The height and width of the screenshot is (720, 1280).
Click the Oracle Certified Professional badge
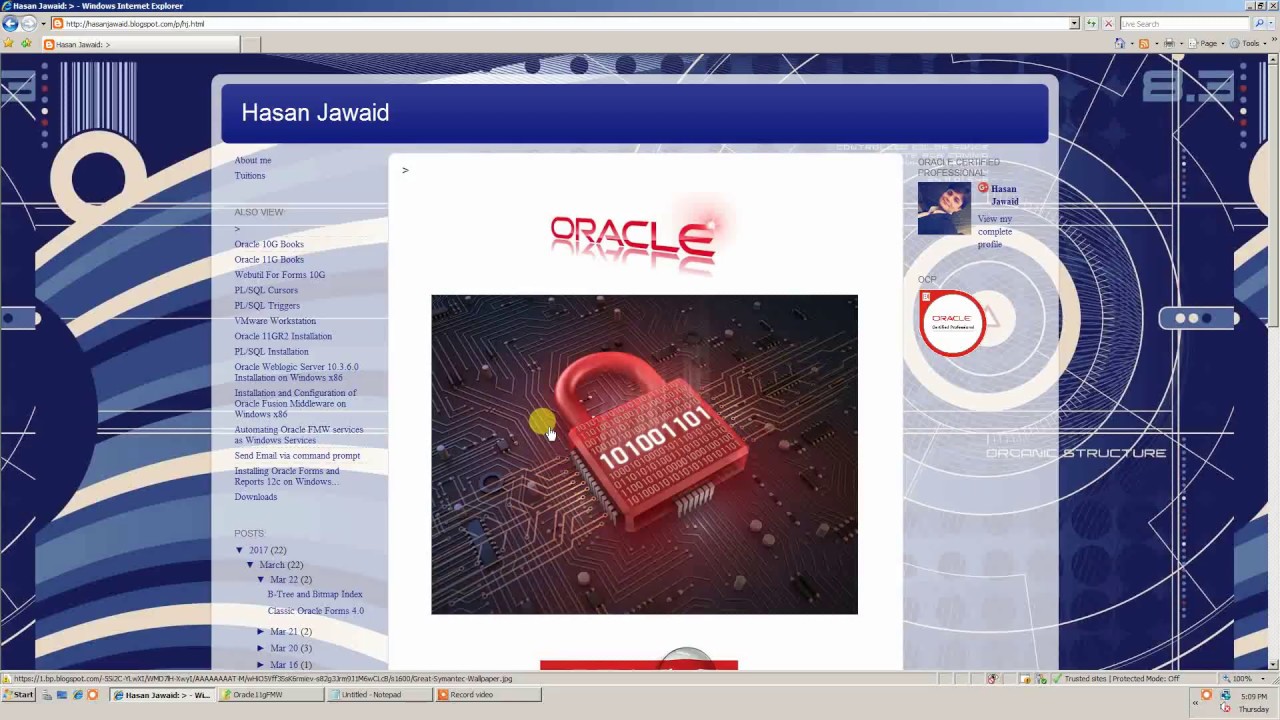point(952,322)
